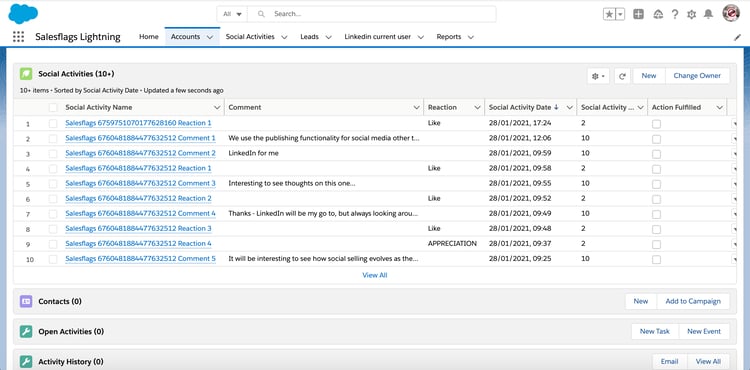Open the Salesforce Help question mark
The height and width of the screenshot is (370, 750).
click(674, 14)
